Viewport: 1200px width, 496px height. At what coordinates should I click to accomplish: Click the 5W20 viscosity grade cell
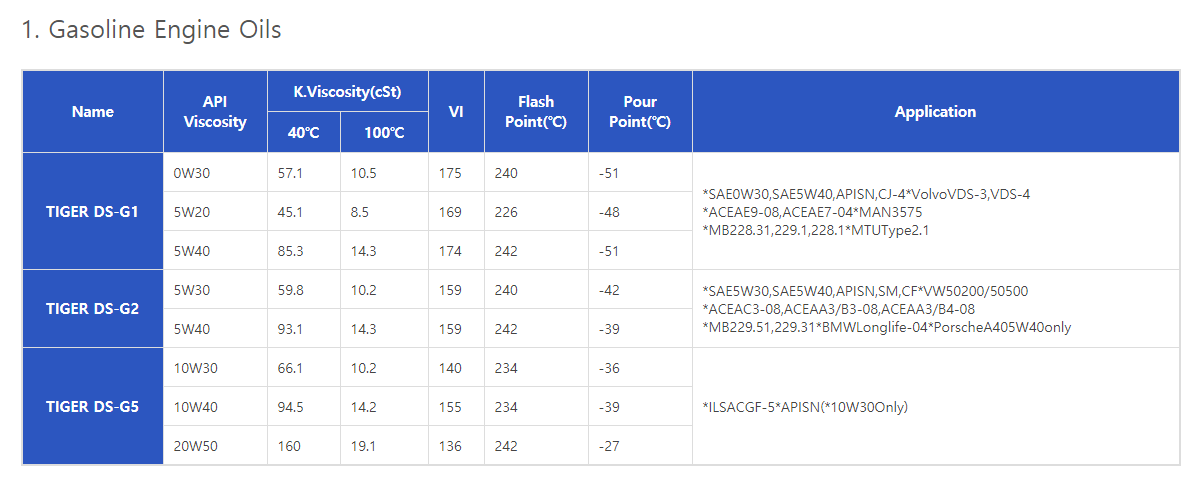point(192,212)
